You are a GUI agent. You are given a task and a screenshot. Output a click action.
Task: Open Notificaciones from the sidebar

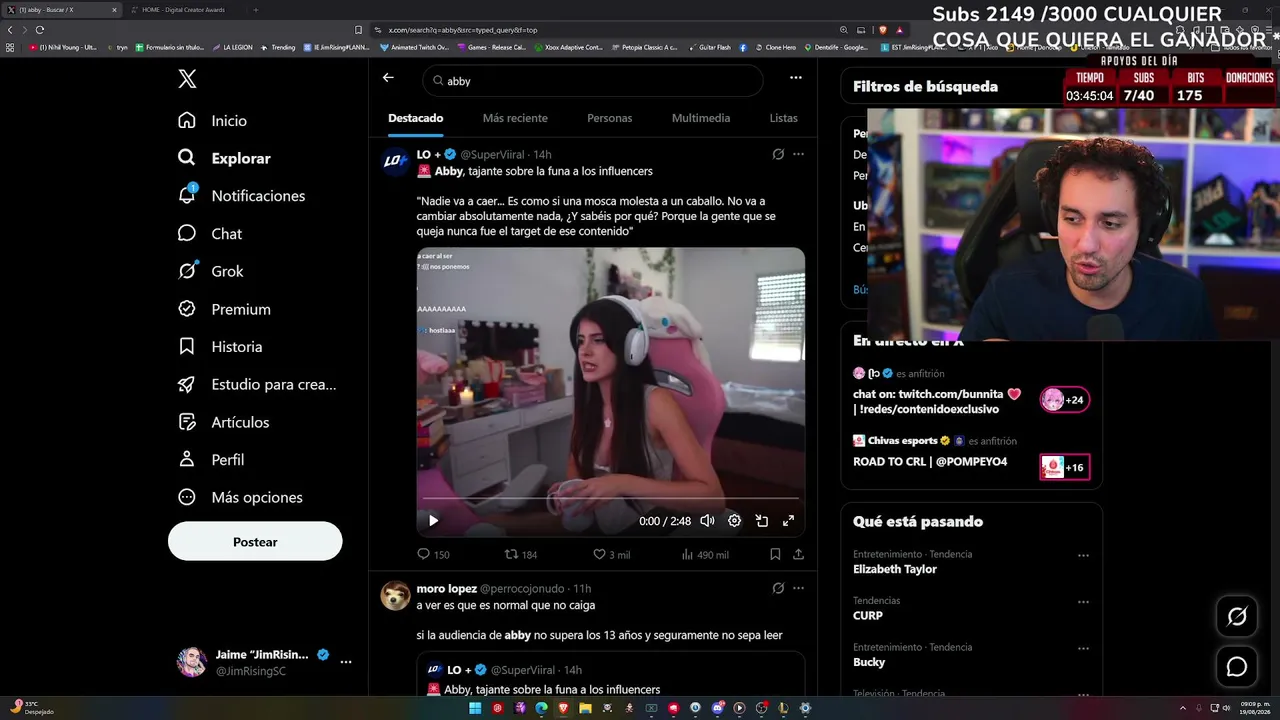241,196
